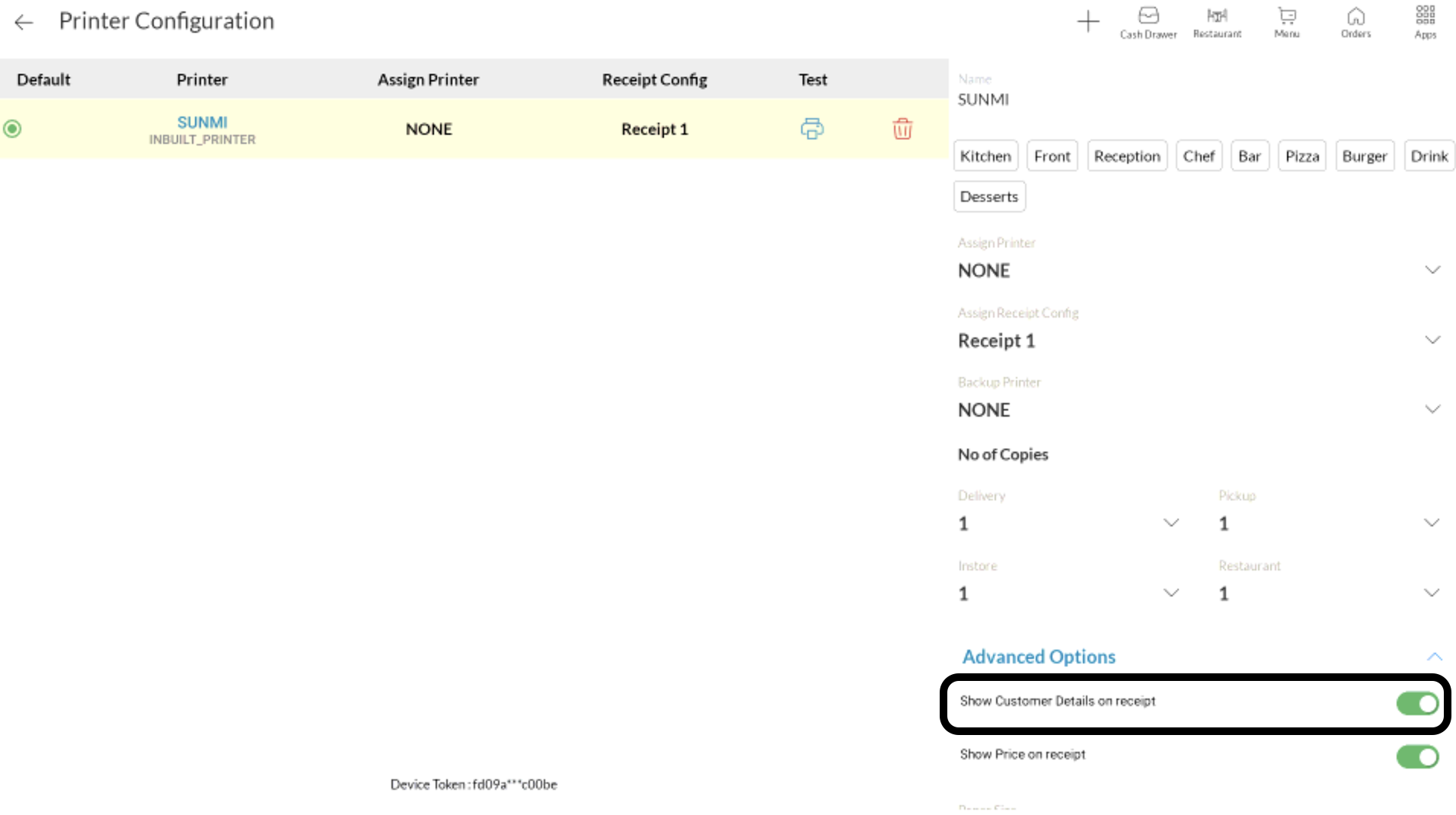Select SUNMI as default printer
This screenshot has height=815, width=1456.
12,129
